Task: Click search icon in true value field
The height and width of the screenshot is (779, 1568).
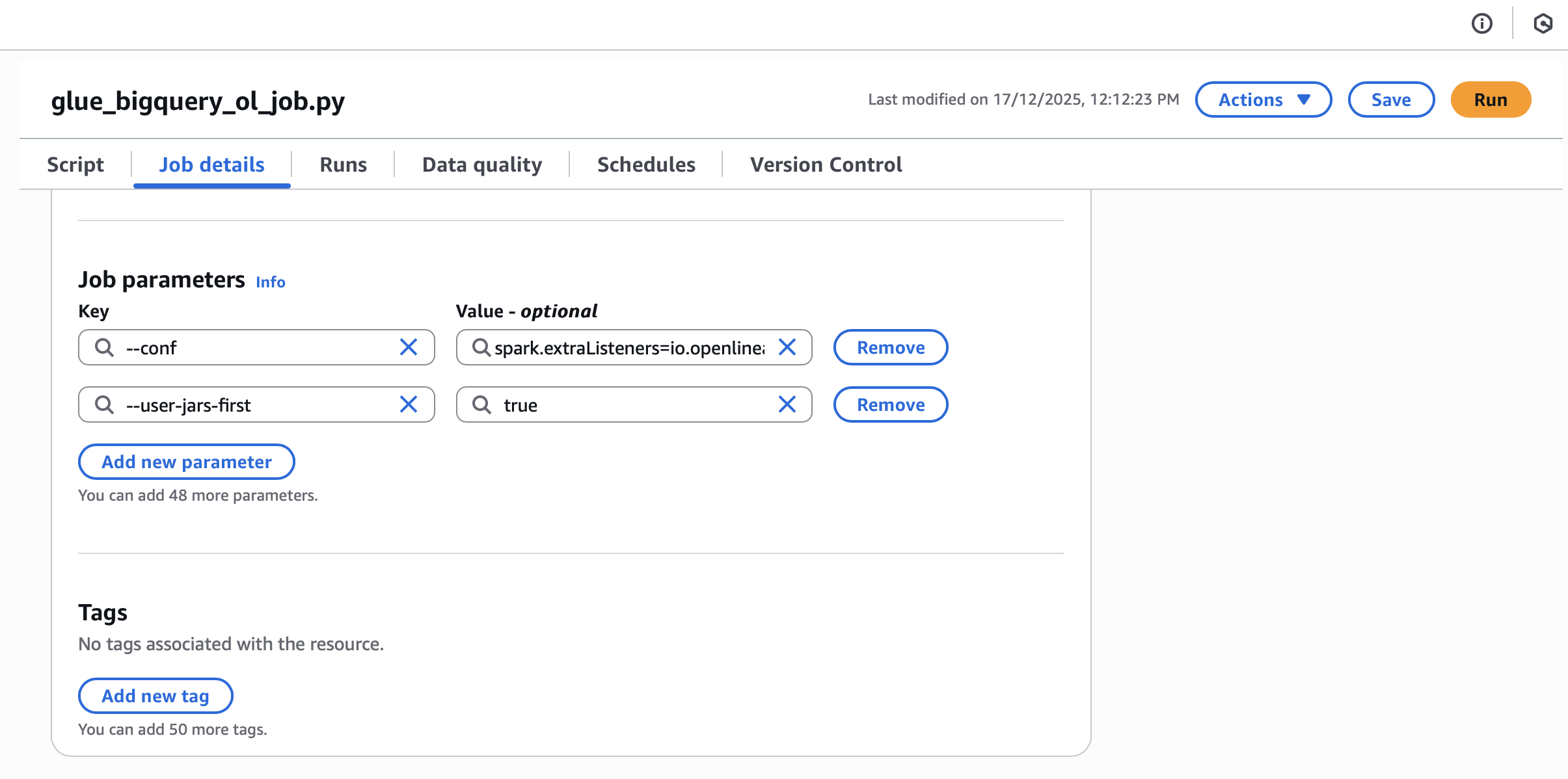Action: [481, 404]
